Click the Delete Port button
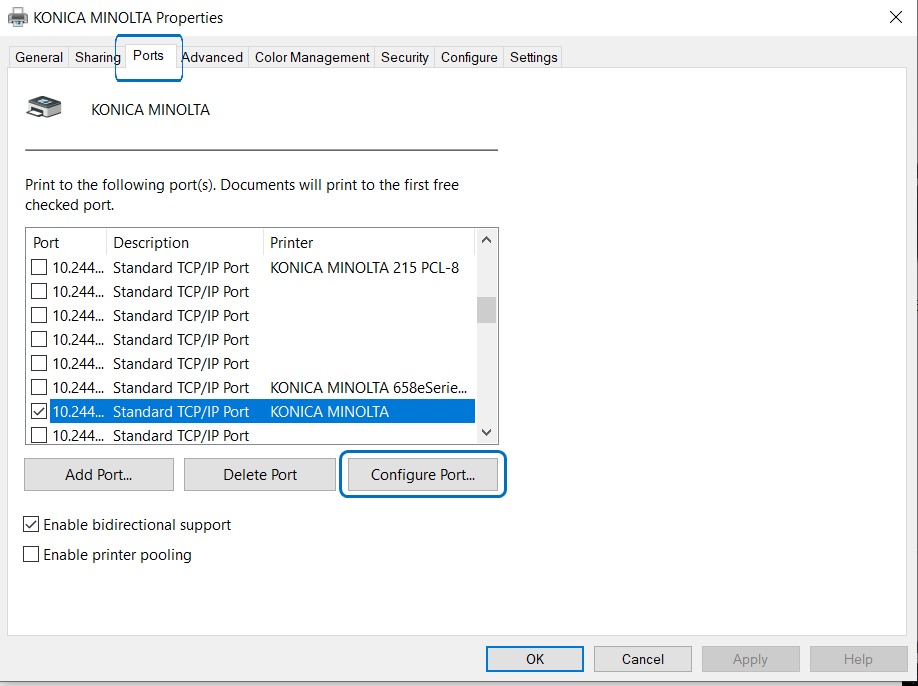This screenshot has width=918, height=686. (260, 475)
